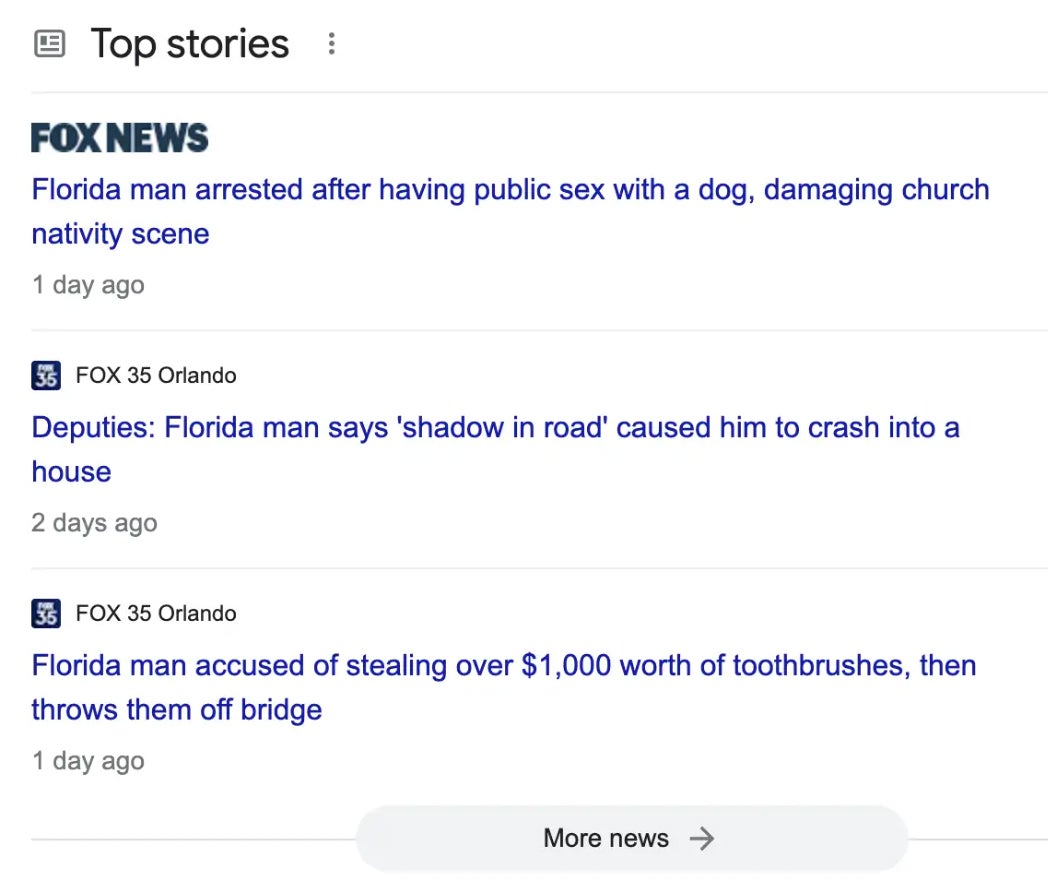Viewport: 1048px width, 896px height.
Task: Click the Top stories heading
Action: (190, 44)
